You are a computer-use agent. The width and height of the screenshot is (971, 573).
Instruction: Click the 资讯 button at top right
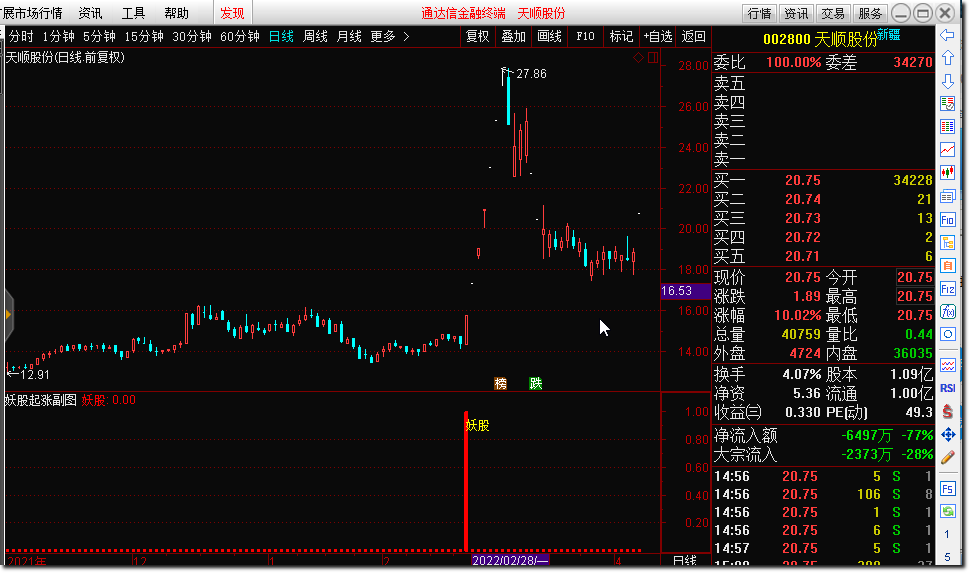point(796,13)
